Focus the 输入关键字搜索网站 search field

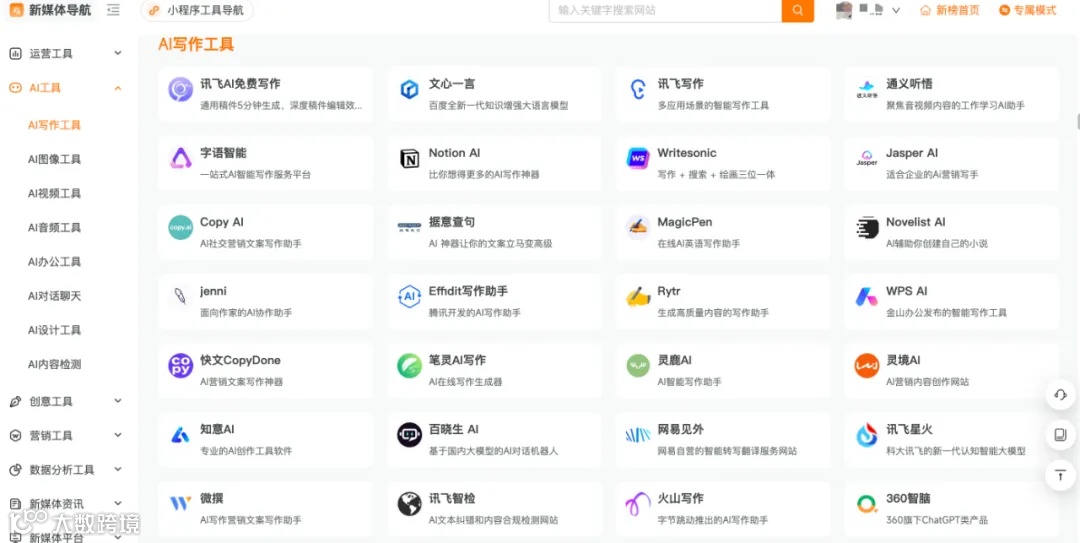click(665, 10)
